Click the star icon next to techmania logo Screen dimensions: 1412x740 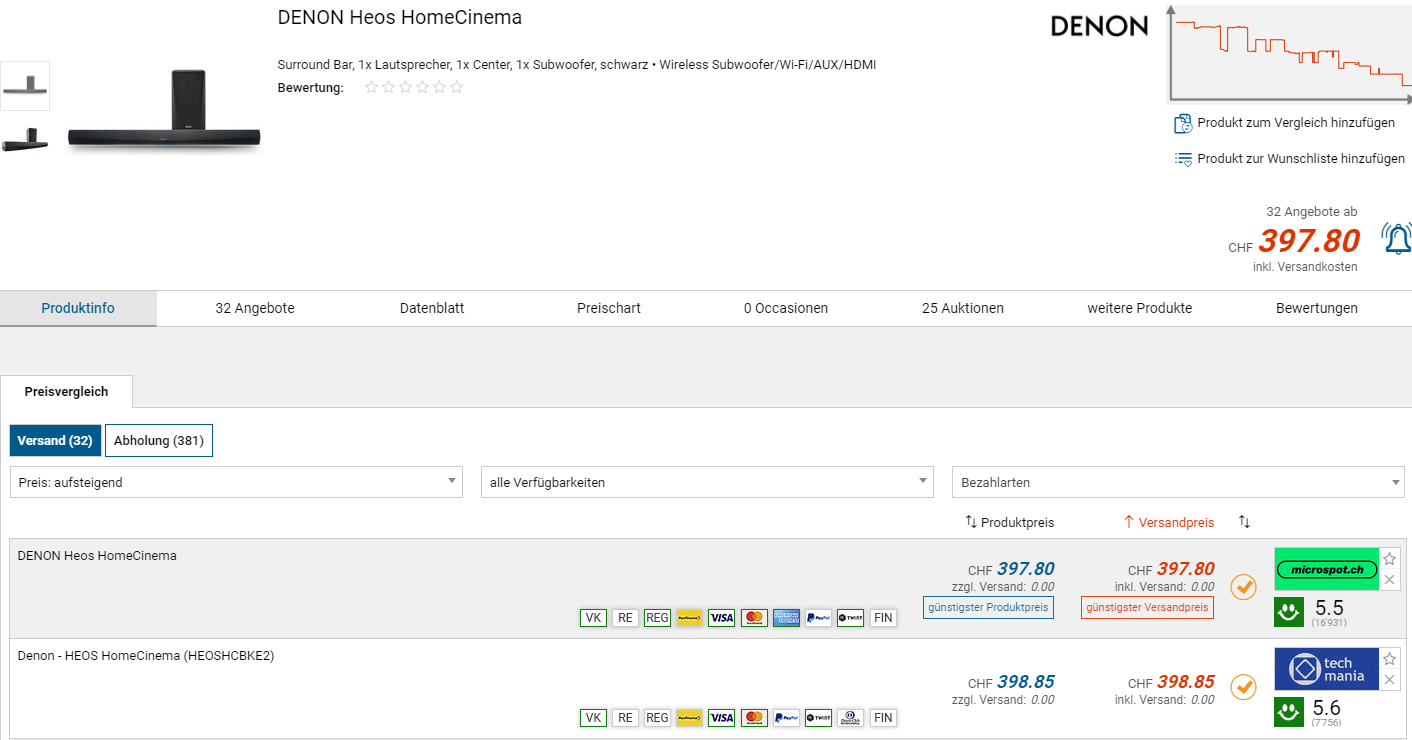coord(1389,659)
